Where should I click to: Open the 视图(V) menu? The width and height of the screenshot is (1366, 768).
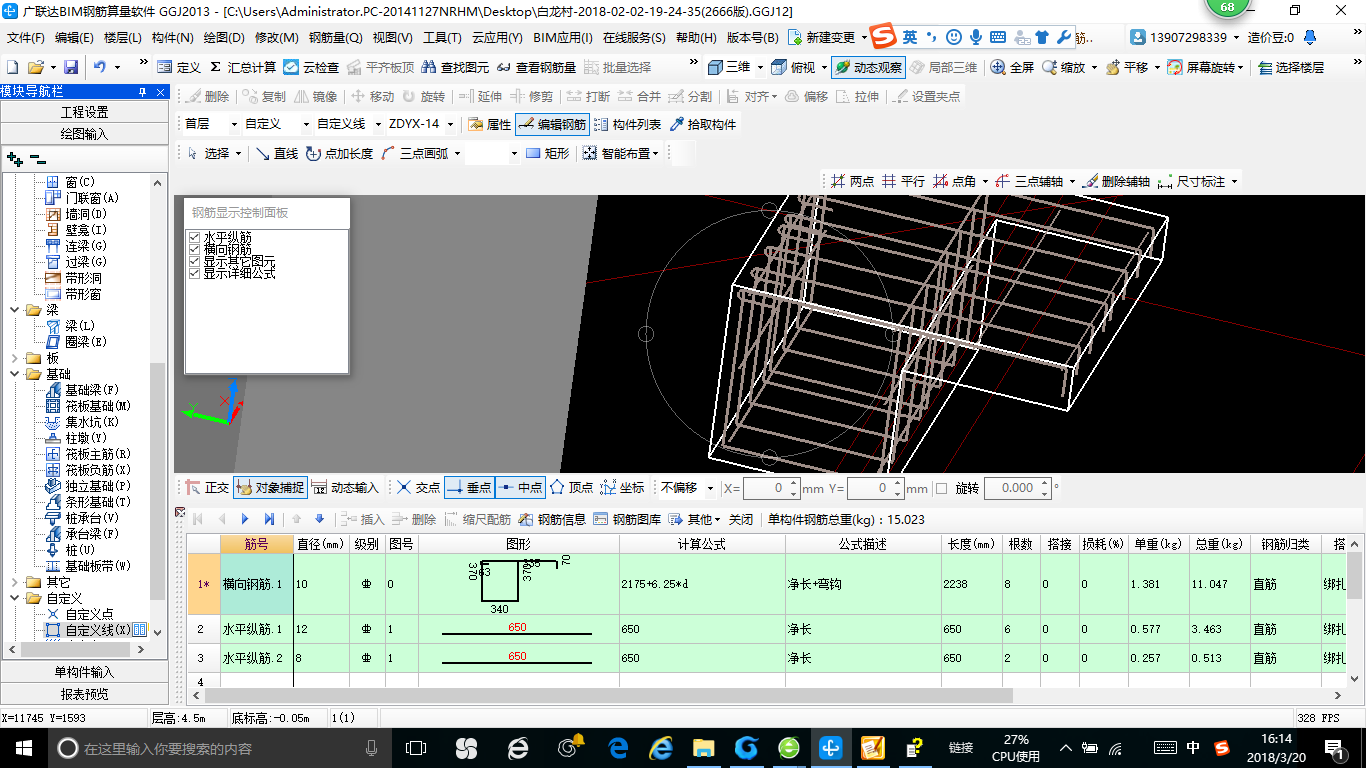392,38
